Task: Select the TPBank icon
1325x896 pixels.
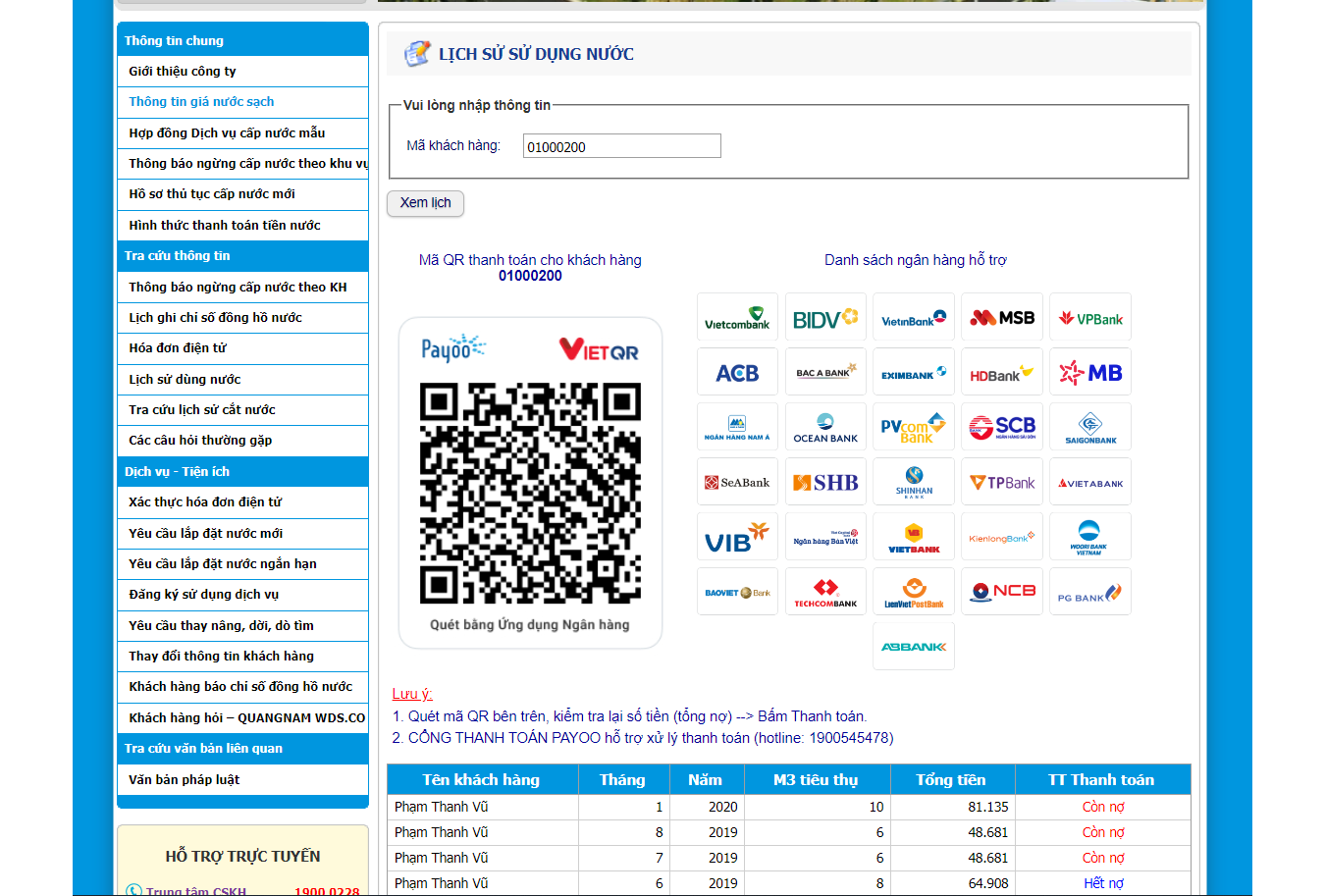Action: tap(1002, 483)
